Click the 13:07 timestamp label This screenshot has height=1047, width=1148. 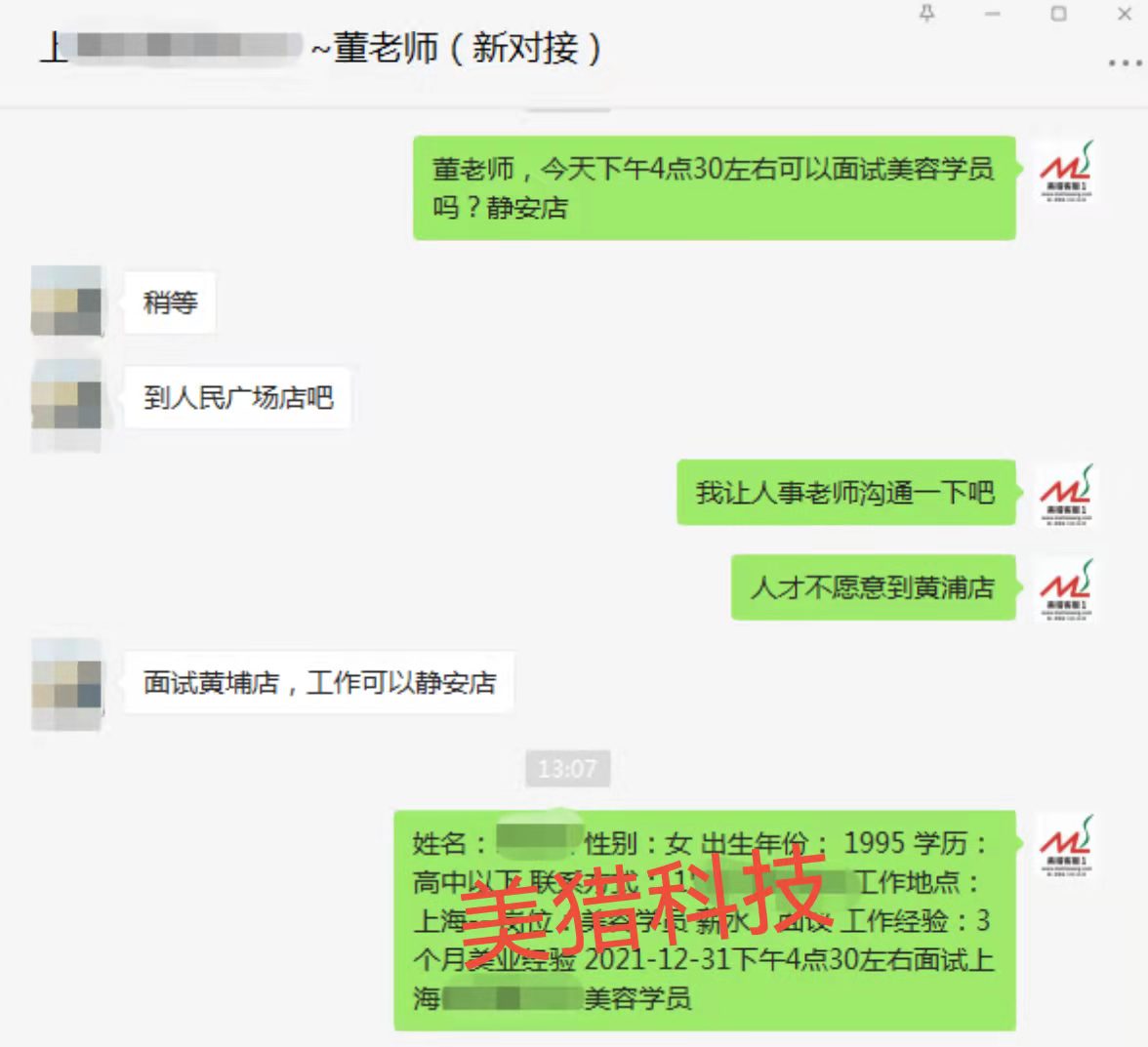(567, 768)
